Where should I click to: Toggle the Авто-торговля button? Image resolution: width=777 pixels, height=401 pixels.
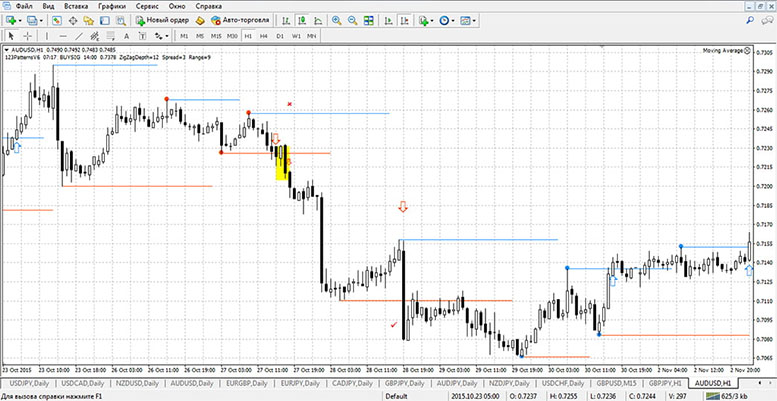(240, 20)
